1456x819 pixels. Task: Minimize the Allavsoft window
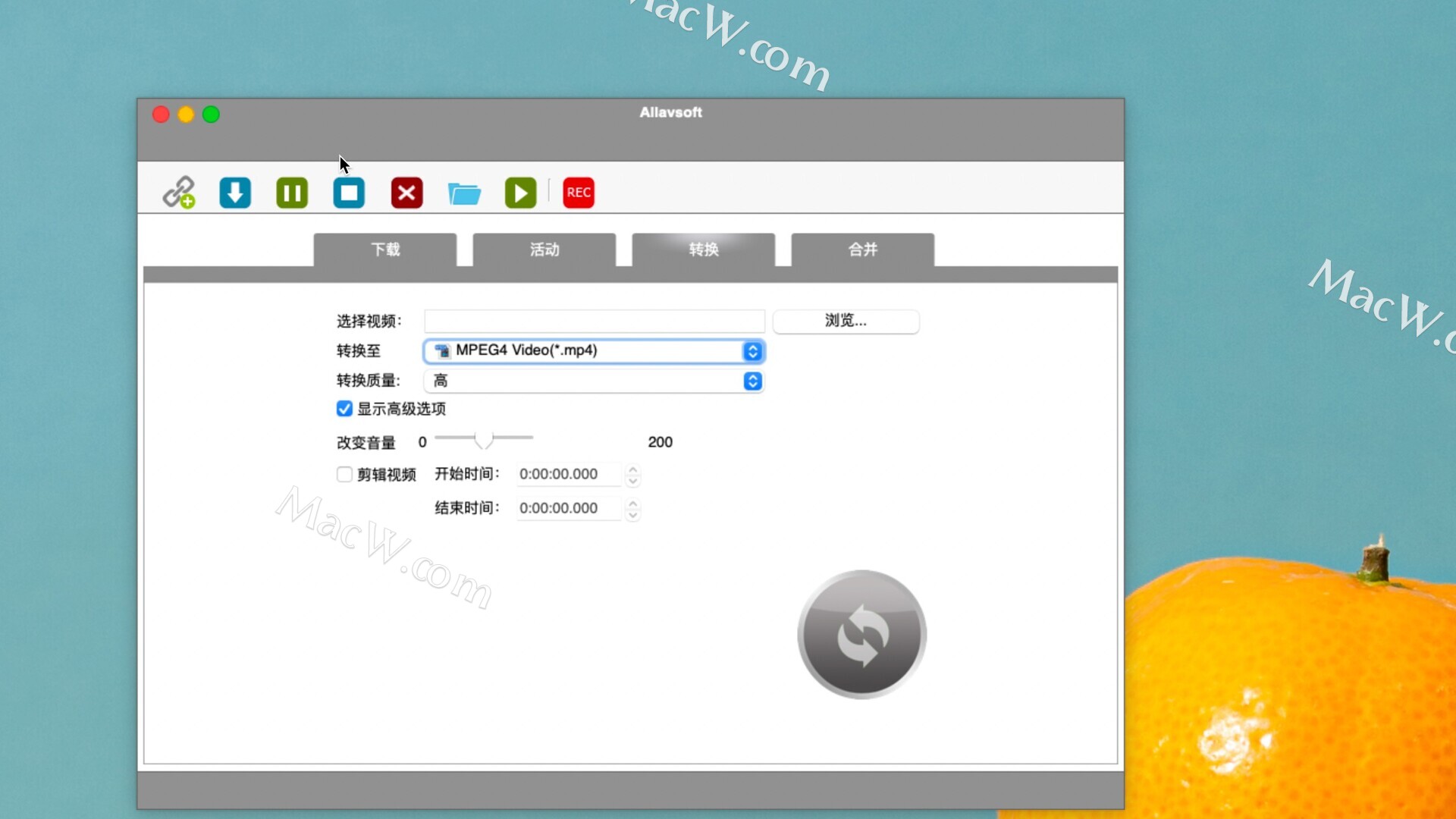coord(186,115)
